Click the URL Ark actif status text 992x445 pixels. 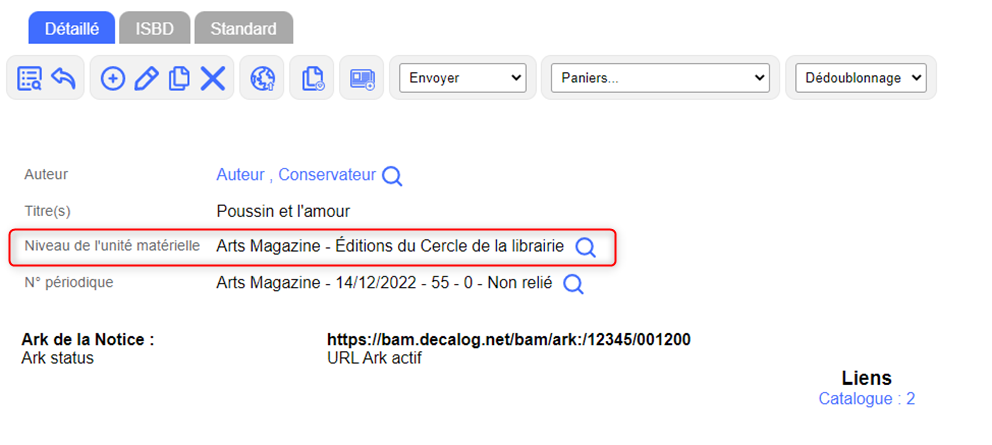pos(374,358)
